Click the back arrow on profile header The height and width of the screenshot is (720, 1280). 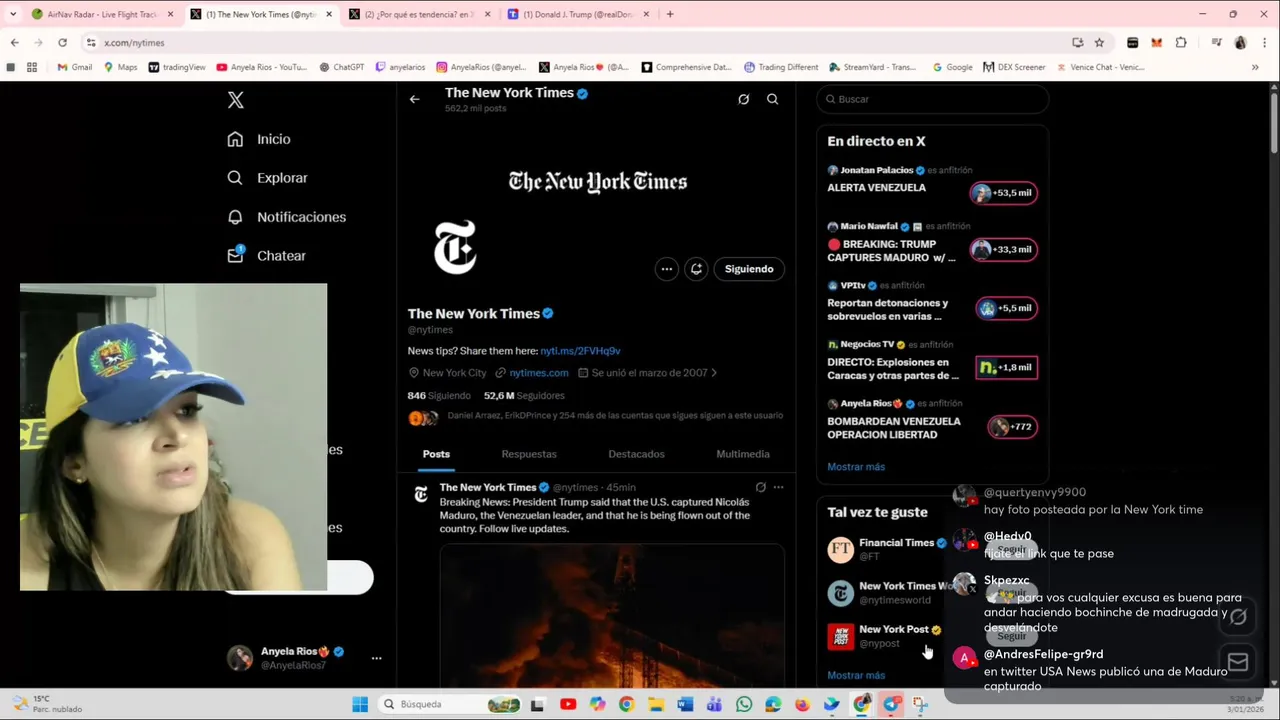click(x=414, y=99)
